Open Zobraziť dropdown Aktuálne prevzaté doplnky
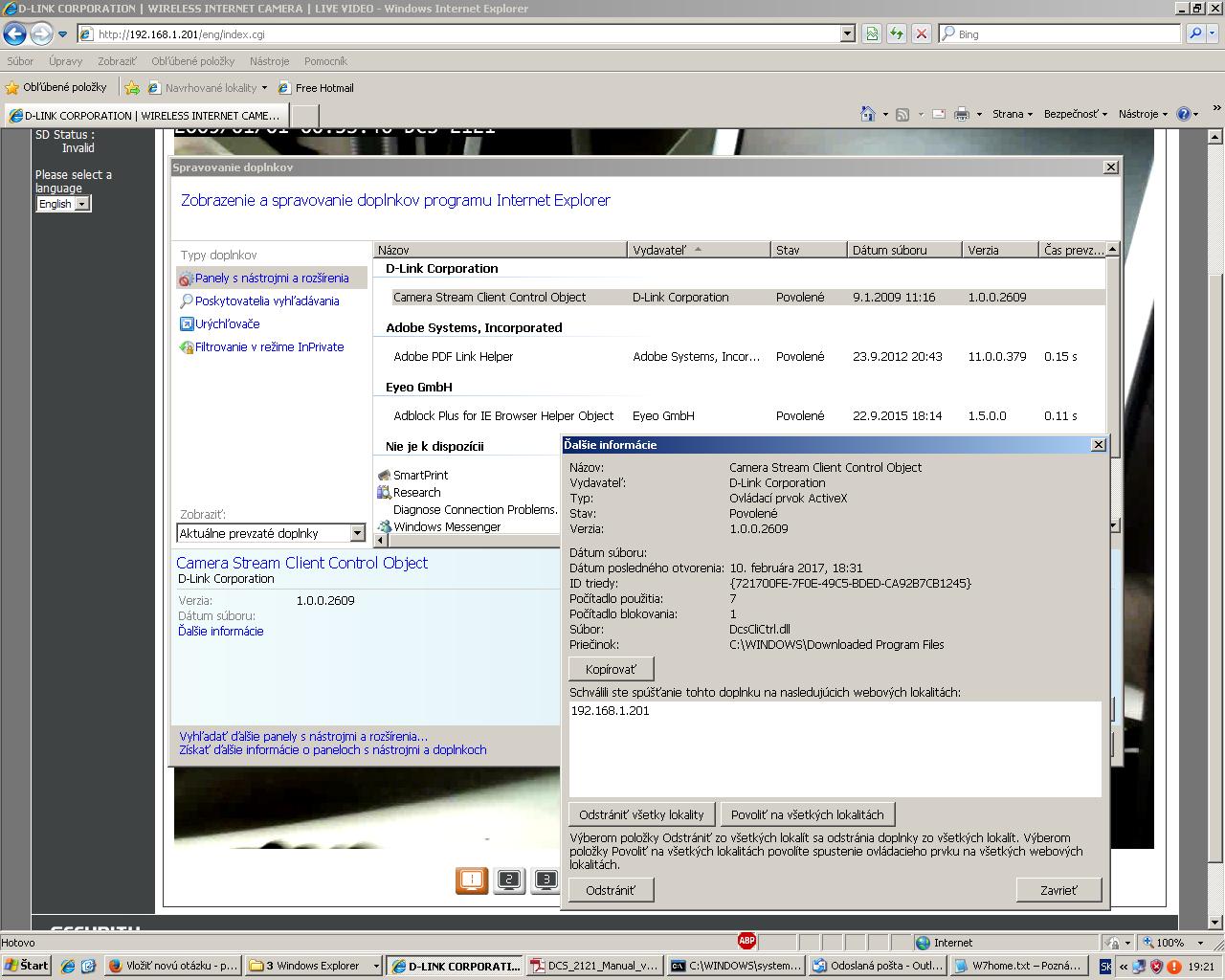Viewport: 1225px width, 980px height. [x=272, y=533]
